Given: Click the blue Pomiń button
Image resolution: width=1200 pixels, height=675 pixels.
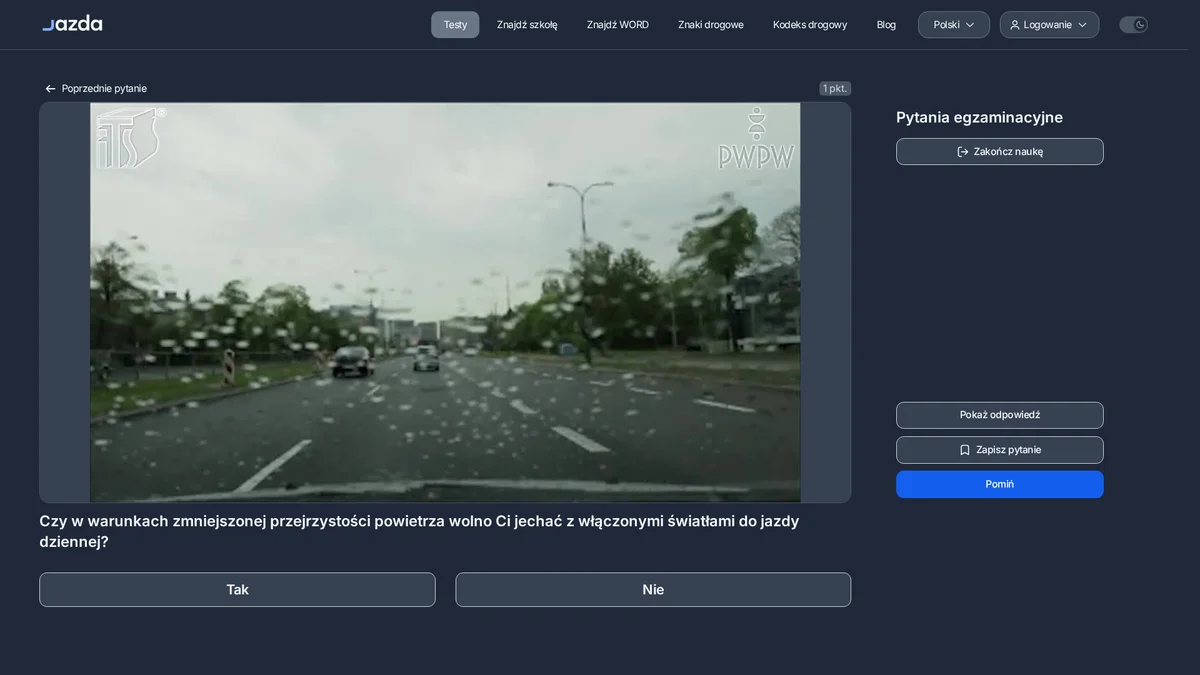Looking at the screenshot, I should (1000, 484).
